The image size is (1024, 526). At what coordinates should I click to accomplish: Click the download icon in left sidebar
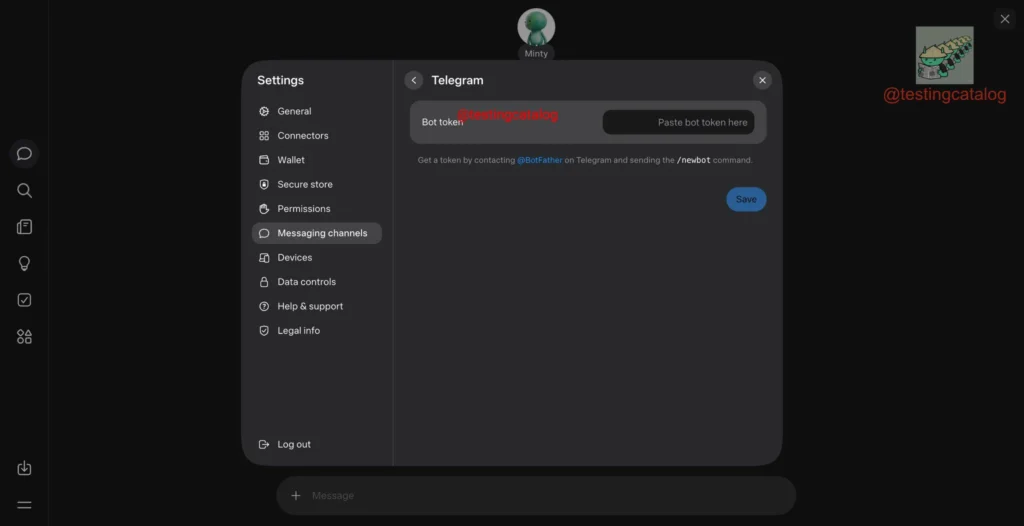click(24, 468)
